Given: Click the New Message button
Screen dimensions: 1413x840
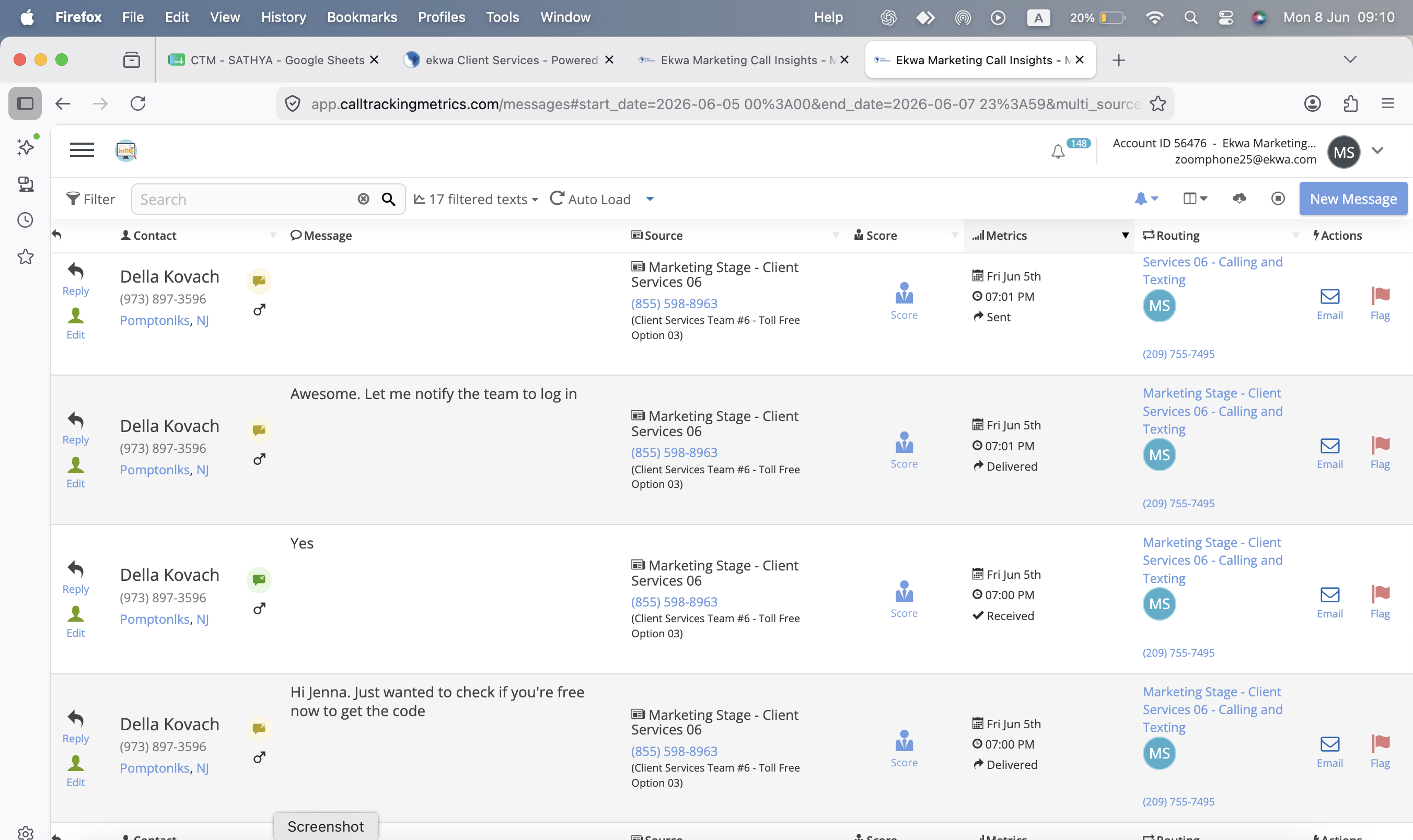Looking at the screenshot, I should click(1353, 199).
